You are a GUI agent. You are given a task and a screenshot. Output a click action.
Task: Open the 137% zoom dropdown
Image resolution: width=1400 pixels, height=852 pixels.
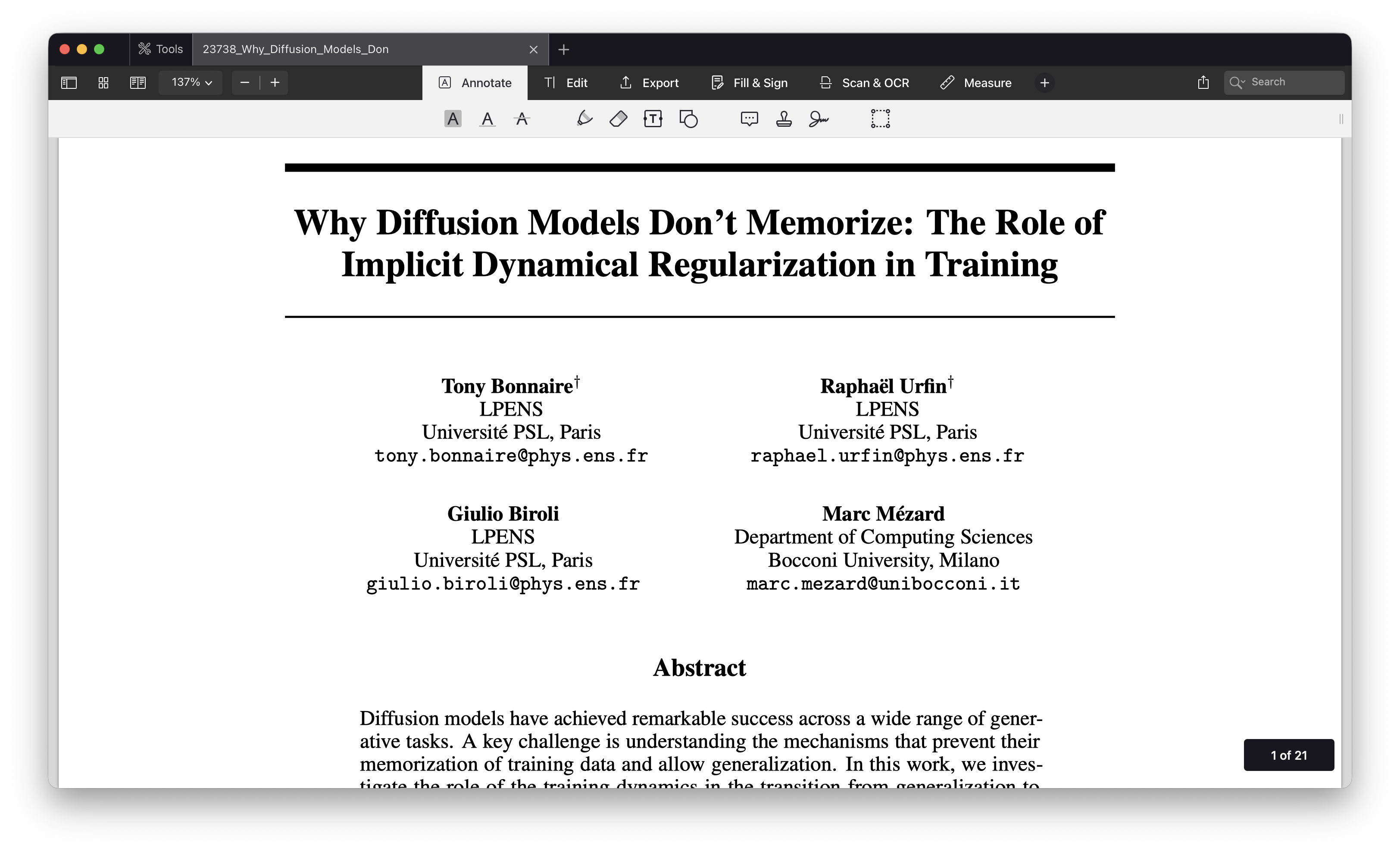(191, 82)
